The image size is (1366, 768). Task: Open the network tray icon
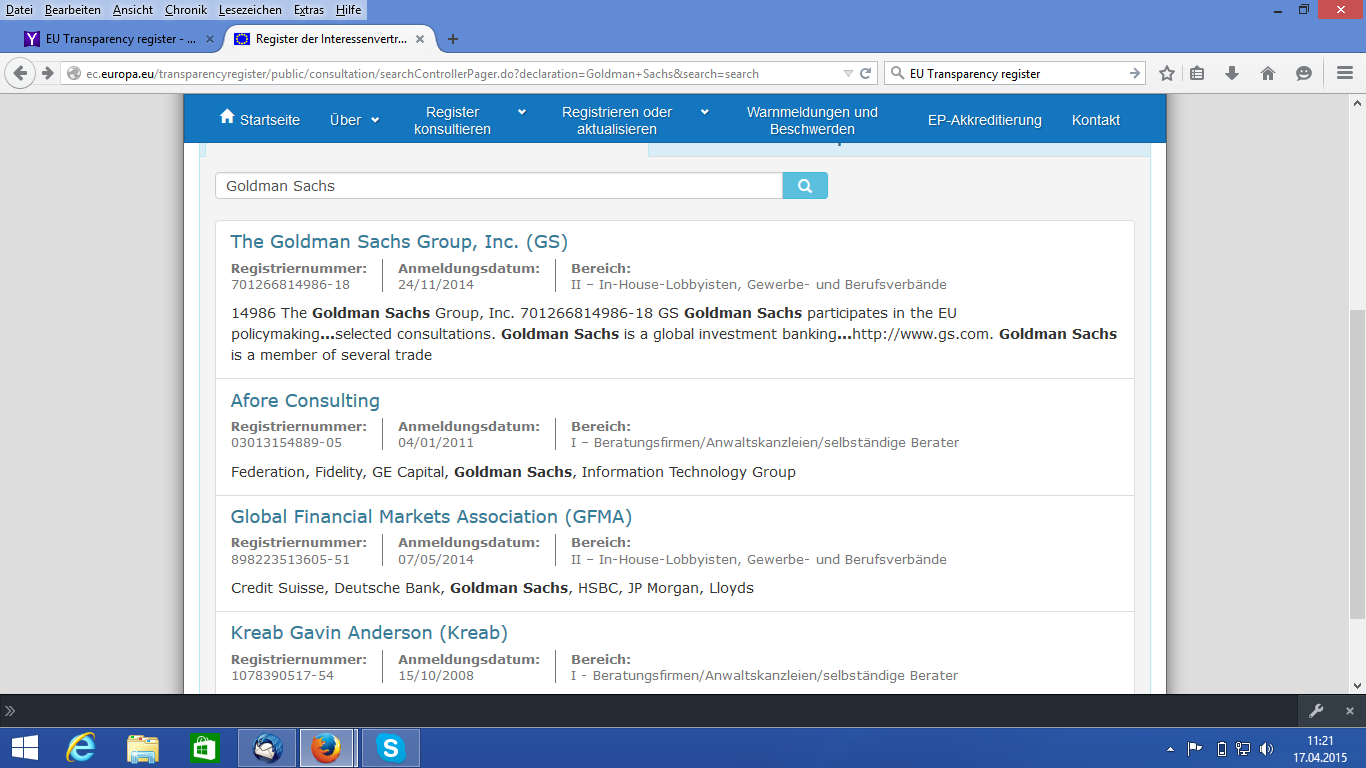point(1243,748)
